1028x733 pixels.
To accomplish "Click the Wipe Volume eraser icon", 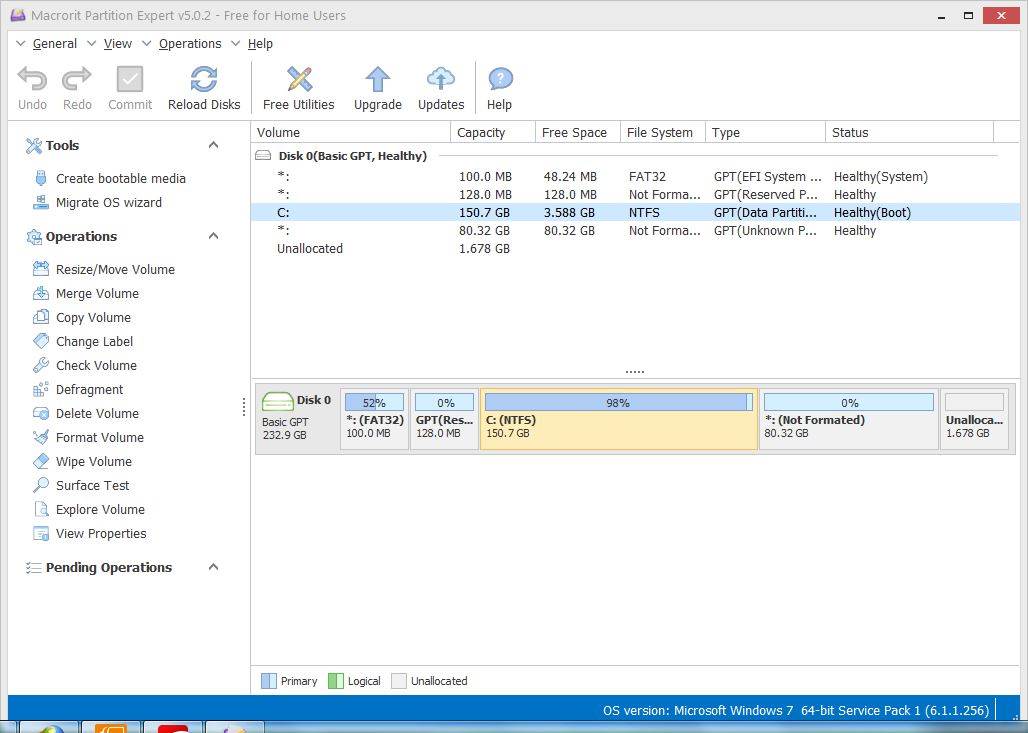I will 41,462.
